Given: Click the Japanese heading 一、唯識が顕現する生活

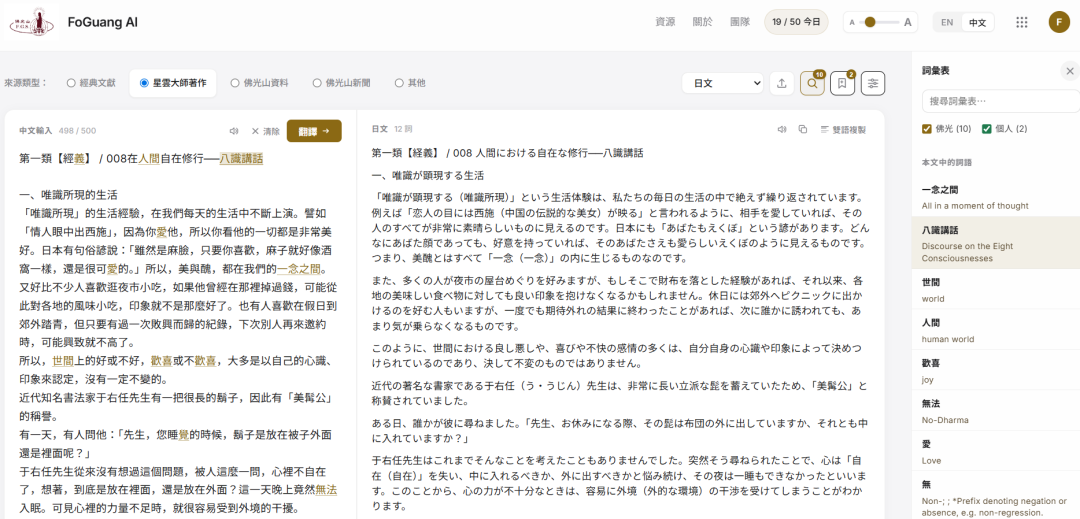Looking at the screenshot, I should pyautogui.click(x=428, y=176).
